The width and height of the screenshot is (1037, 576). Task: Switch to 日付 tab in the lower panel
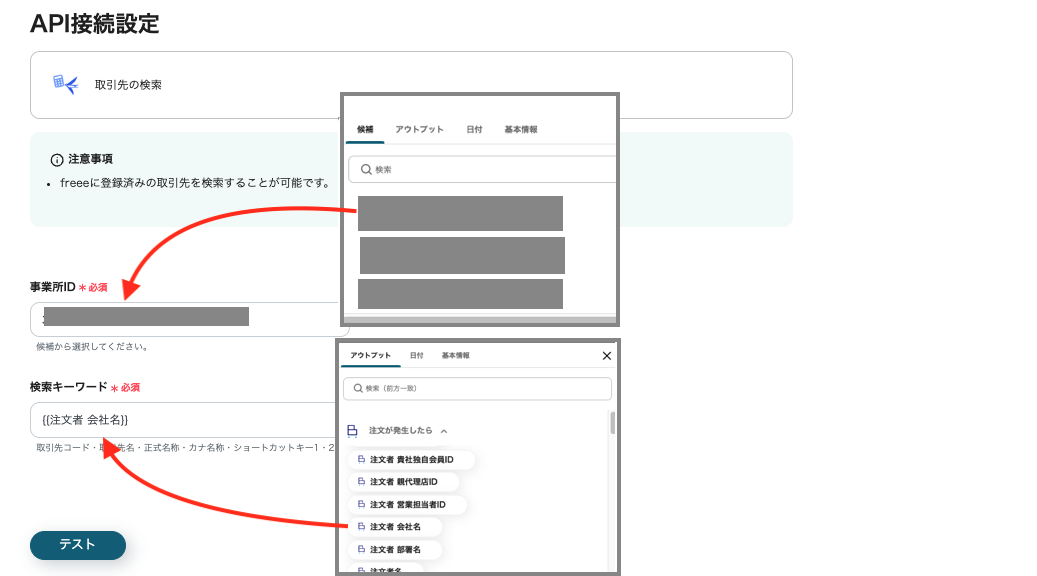(416, 356)
